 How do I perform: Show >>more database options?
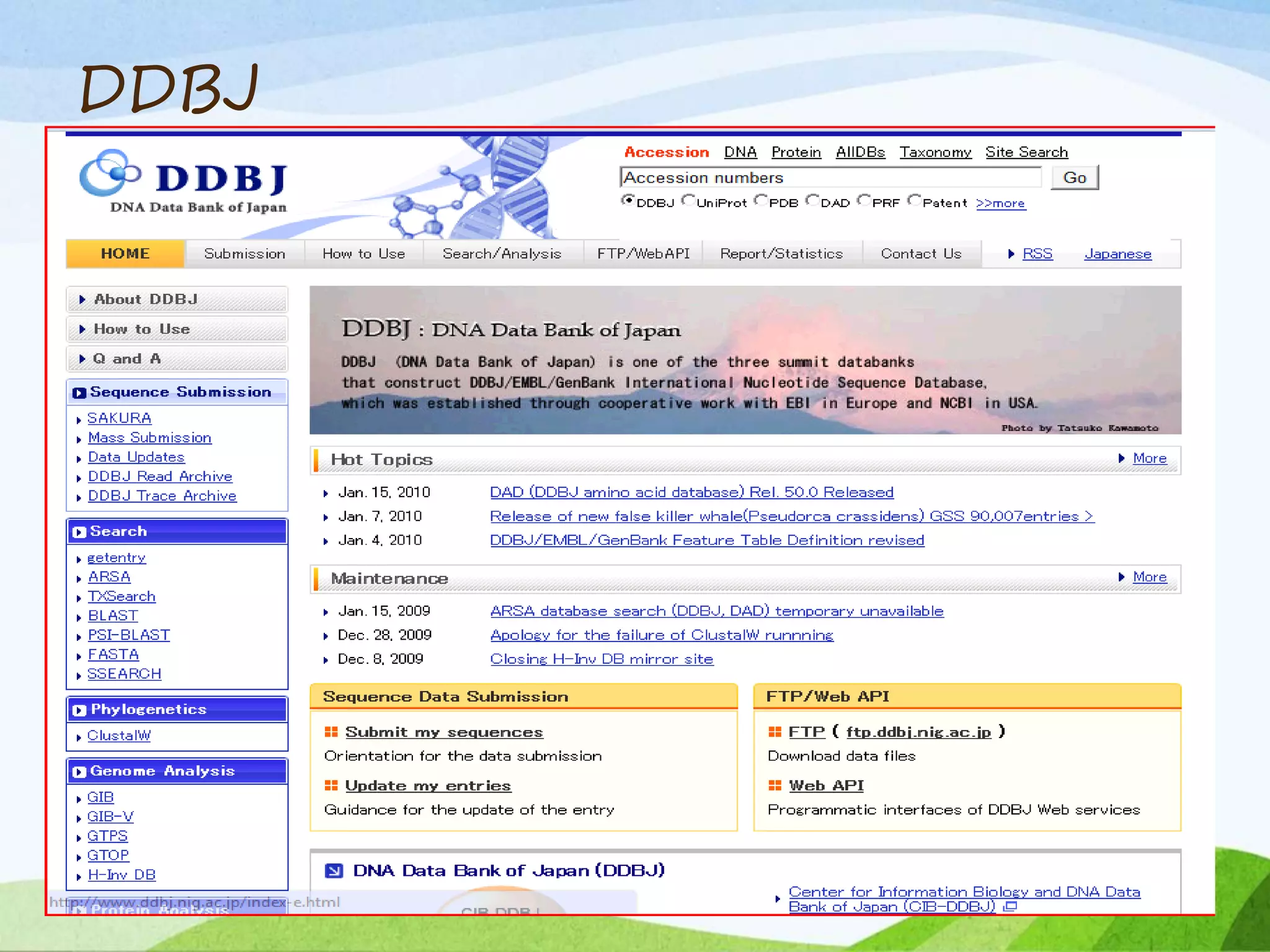pyautogui.click(x=1001, y=203)
